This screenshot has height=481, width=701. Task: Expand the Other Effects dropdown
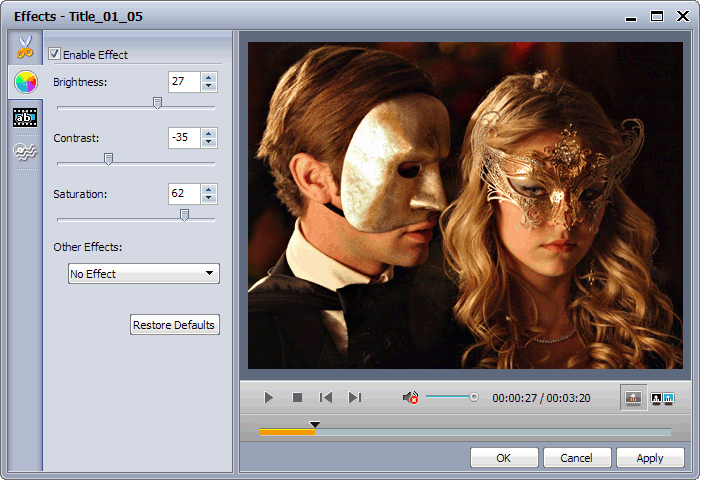tap(144, 273)
